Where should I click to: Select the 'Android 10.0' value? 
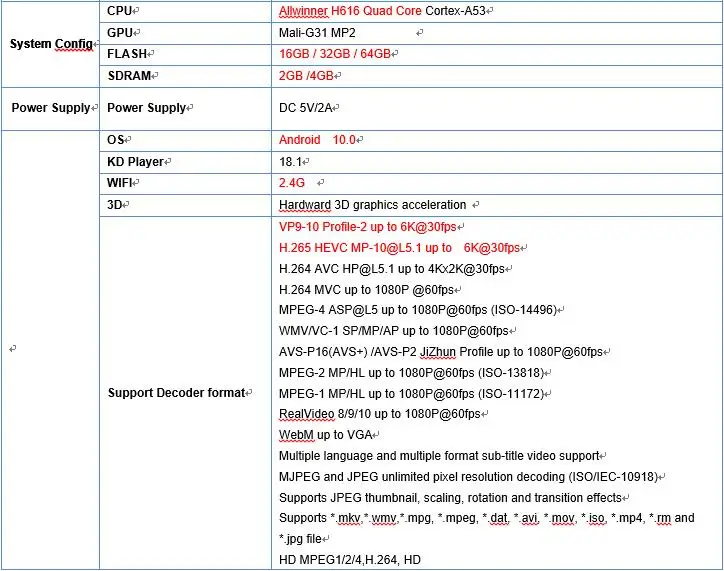click(317, 140)
